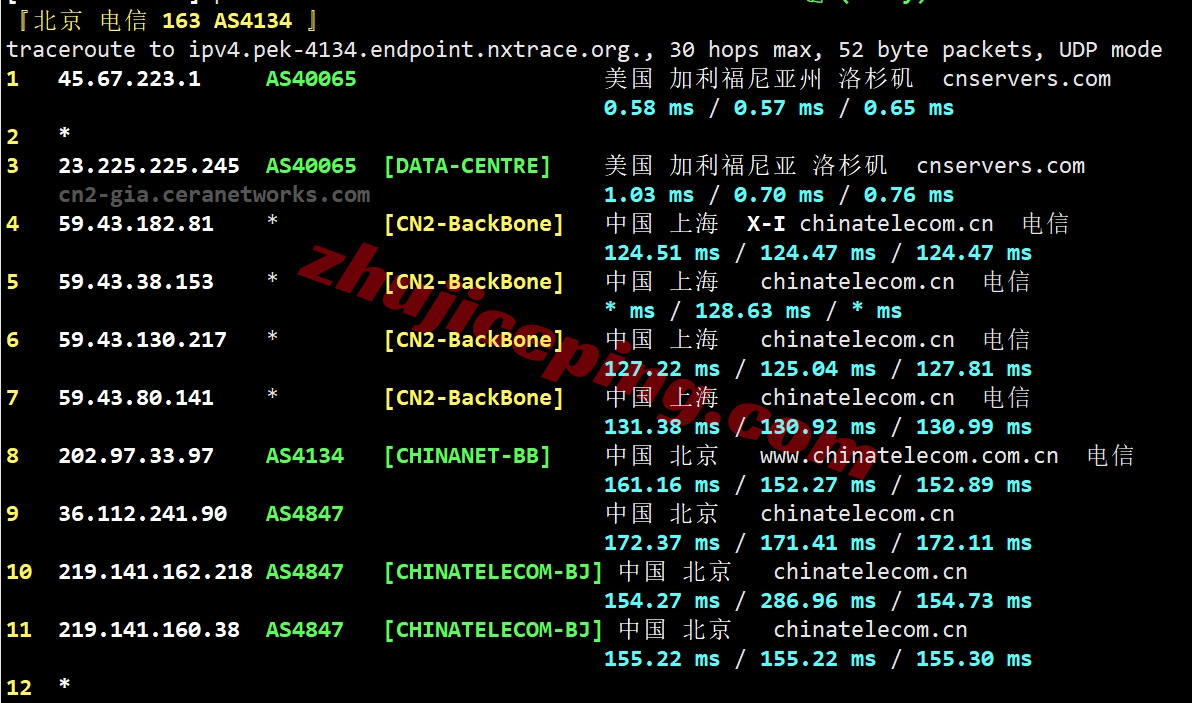Click AS4847 on the hop 9 row
Image resolution: width=1192 pixels, height=703 pixels.
(305, 515)
